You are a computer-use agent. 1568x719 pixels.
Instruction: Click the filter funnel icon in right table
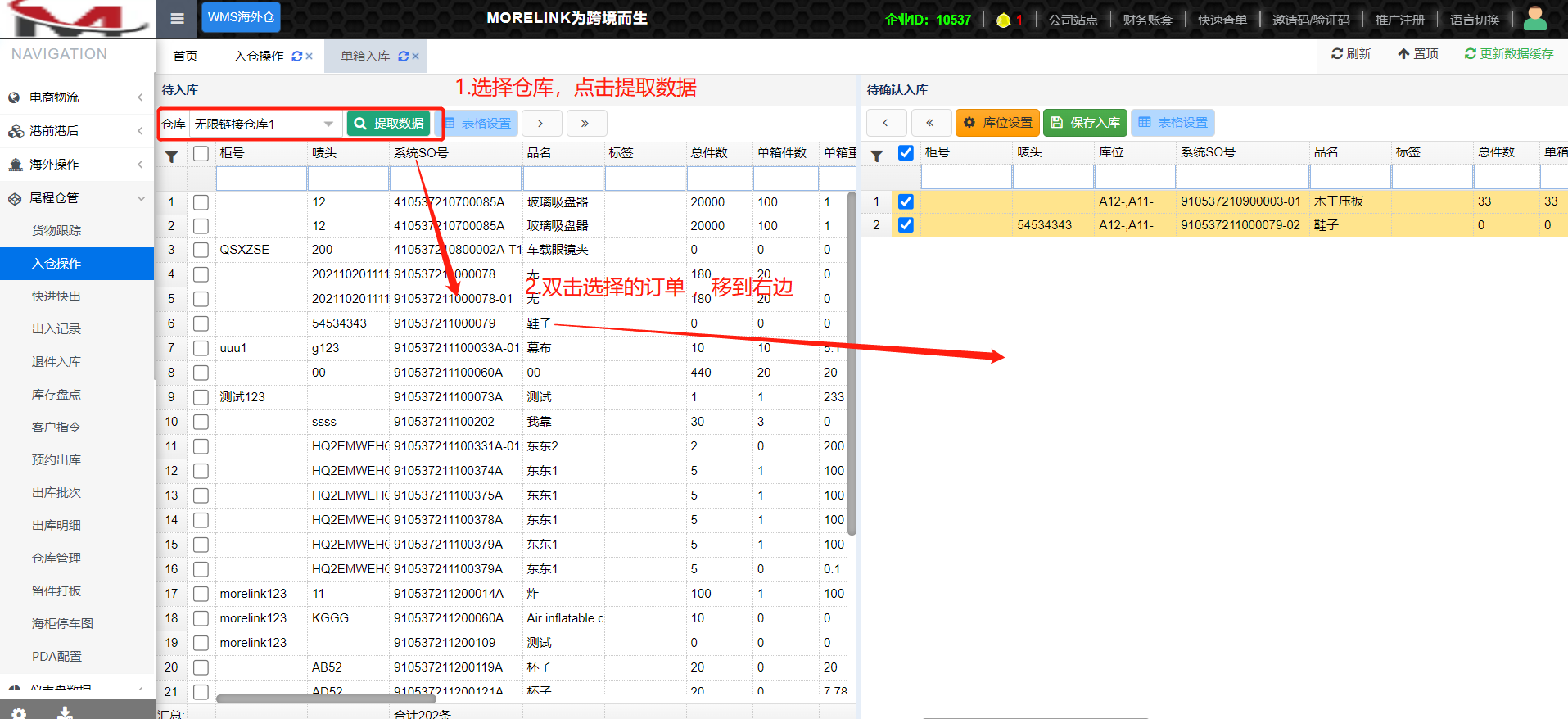click(x=876, y=156)
